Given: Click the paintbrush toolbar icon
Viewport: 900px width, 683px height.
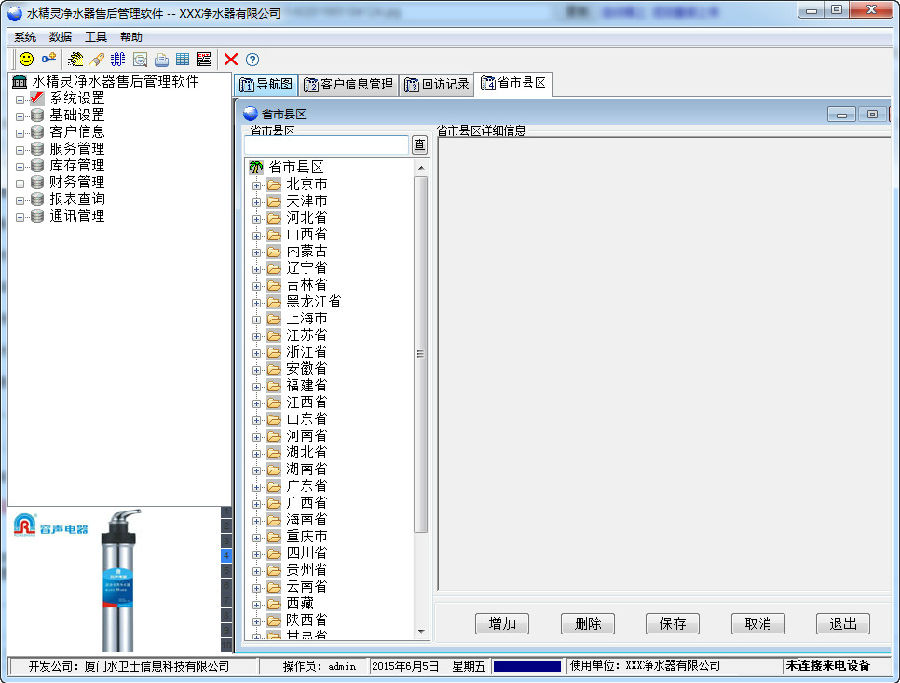Looking at the screenshot, I should (96, 59).
